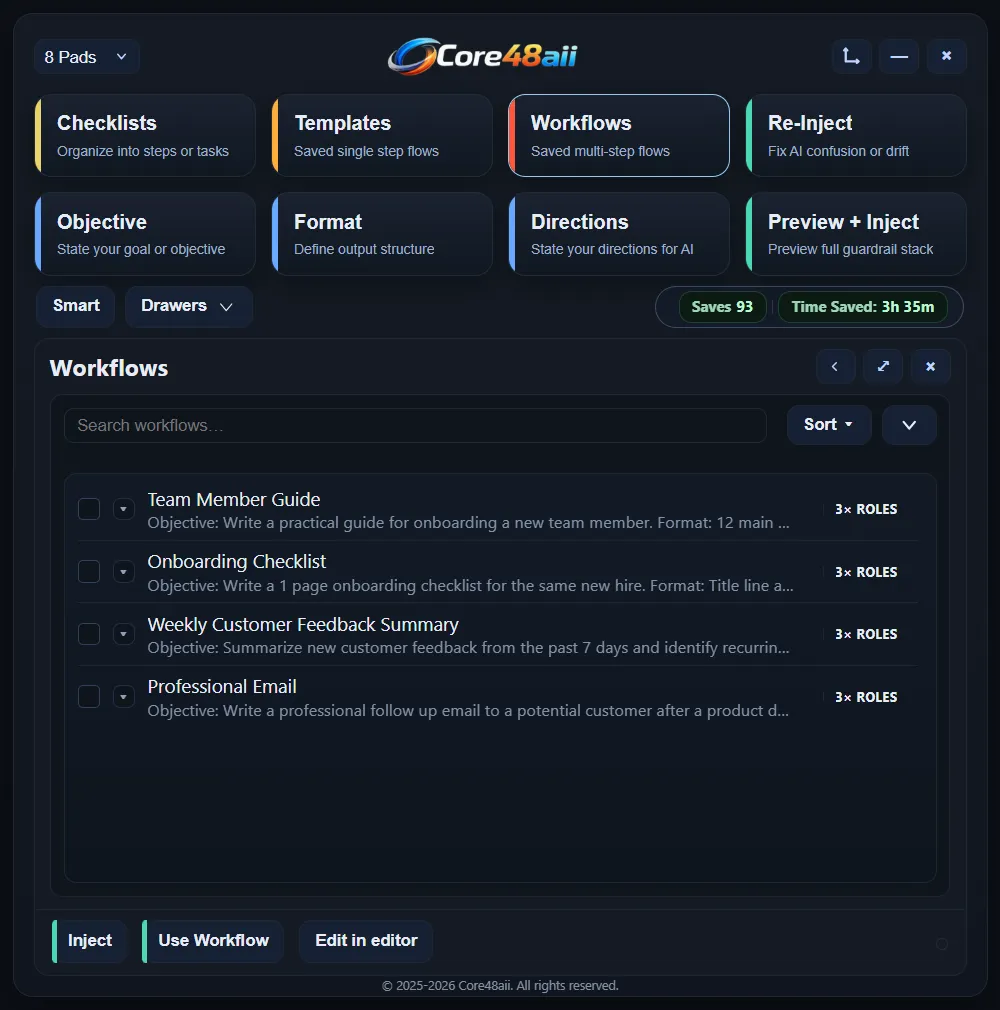Click the Workflows panel heading
The height and width of the screenshot is (1010, 1000).
pyautogui.click(x=109, y=368)
